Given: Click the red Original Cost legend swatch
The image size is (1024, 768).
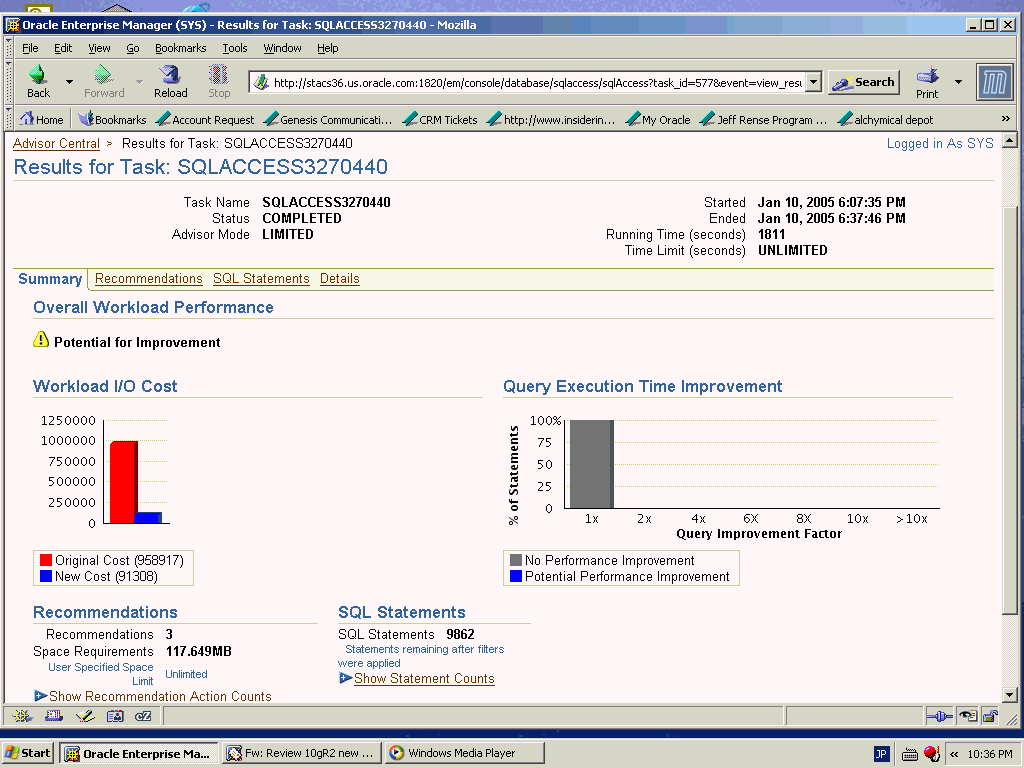Looking at the screenshot, I should click(45, 561).
